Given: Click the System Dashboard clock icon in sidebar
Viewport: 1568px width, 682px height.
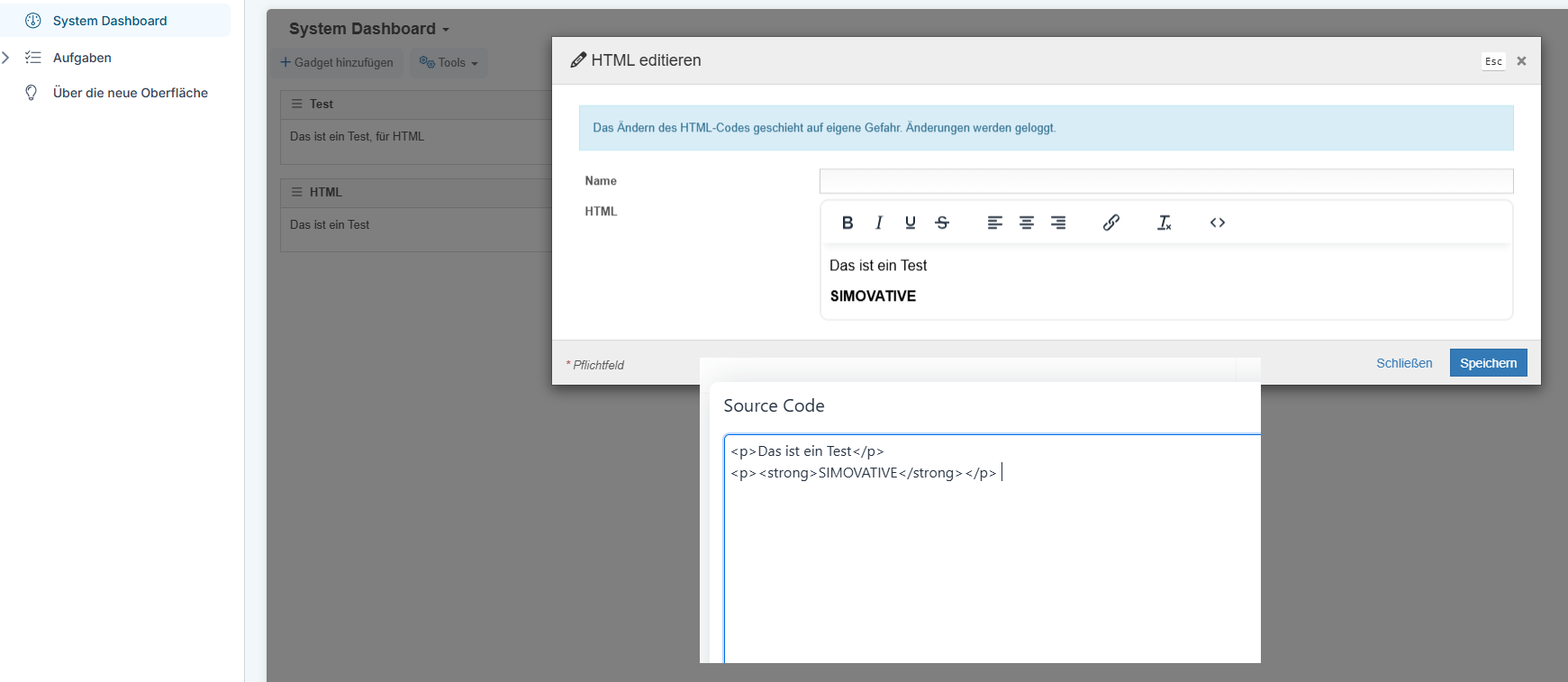Looking at the screenshot, I should pyautogui.click(x=33, y=20).
